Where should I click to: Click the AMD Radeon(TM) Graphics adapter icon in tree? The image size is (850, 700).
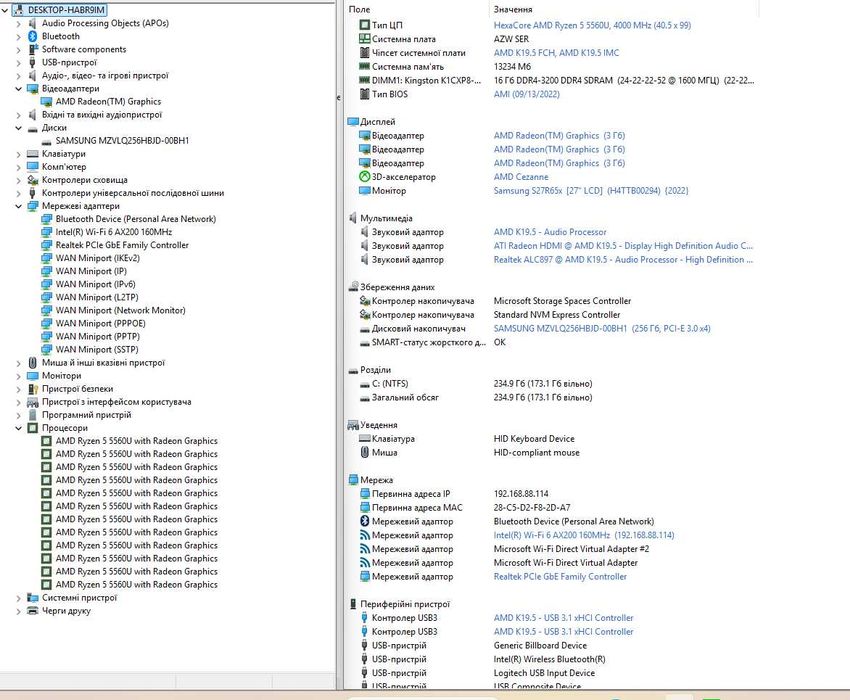click(47, 101)
